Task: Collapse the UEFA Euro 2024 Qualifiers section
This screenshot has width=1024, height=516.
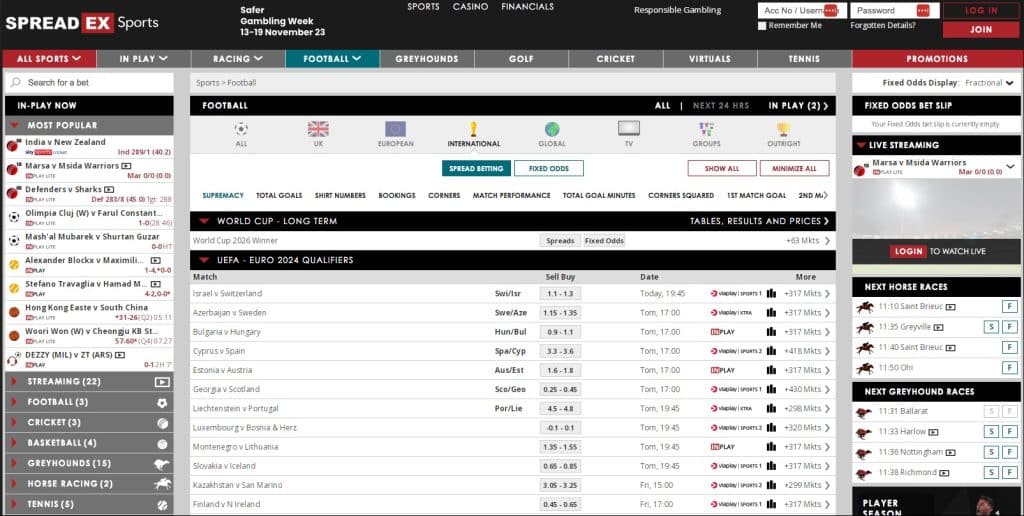Action: (x=204, y=260)
